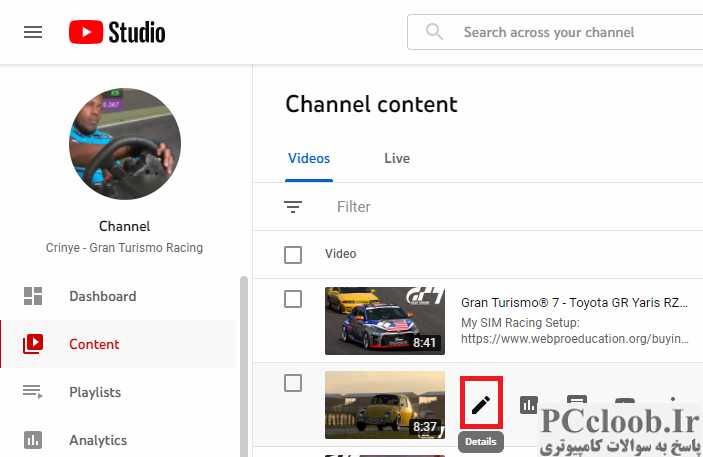Click the Content play icon
The width and height of the screenshot is (703, 457).
33,344
